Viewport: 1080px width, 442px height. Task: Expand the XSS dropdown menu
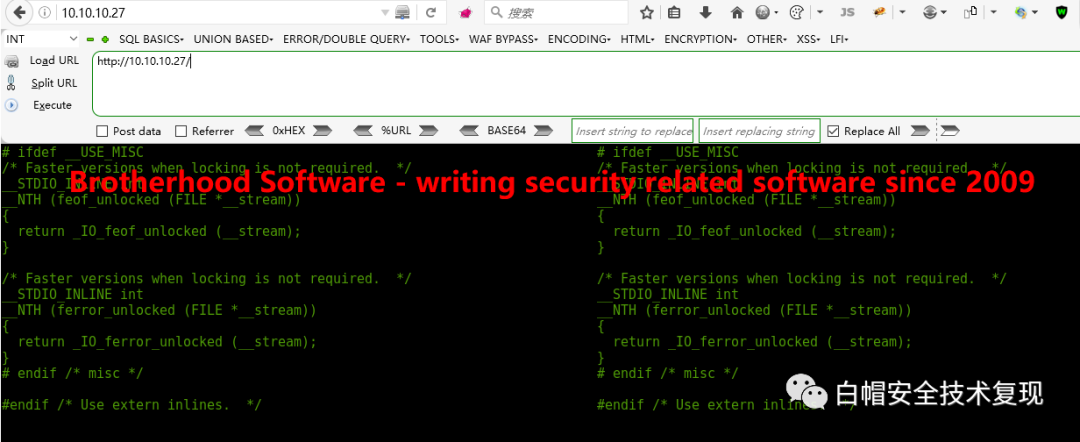(x=809, y=39)
